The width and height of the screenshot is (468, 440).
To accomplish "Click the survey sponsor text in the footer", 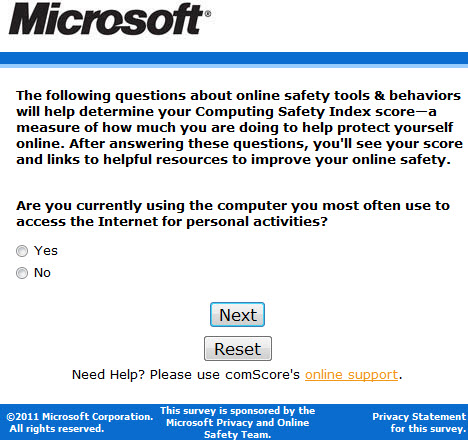I will (237, 423).
